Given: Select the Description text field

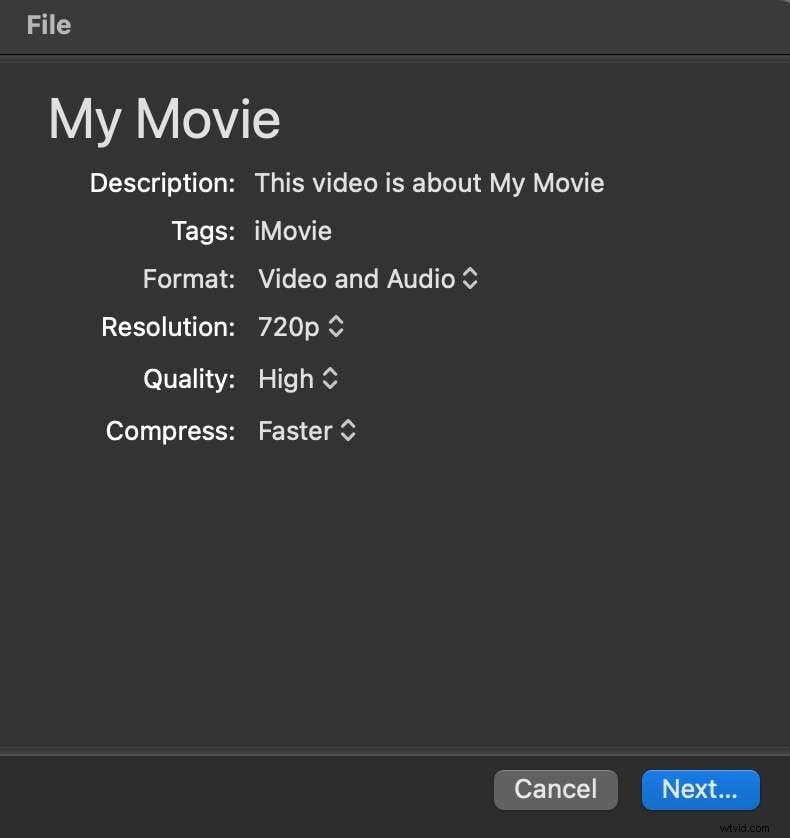Looking at the screenshot, I should (430, 183).
